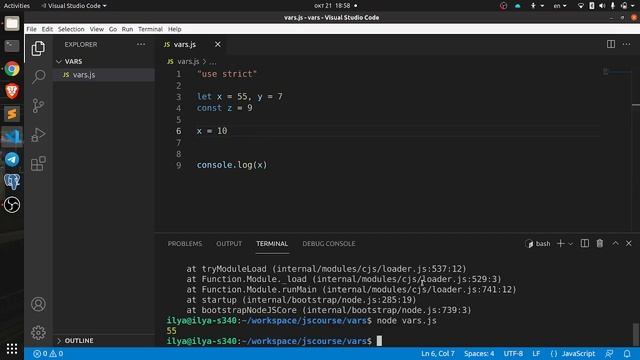Image resolution: width=640 pixels, height=360 pixels.
Task: Launch Brave browser from the dock
Action: click(12, 91)
